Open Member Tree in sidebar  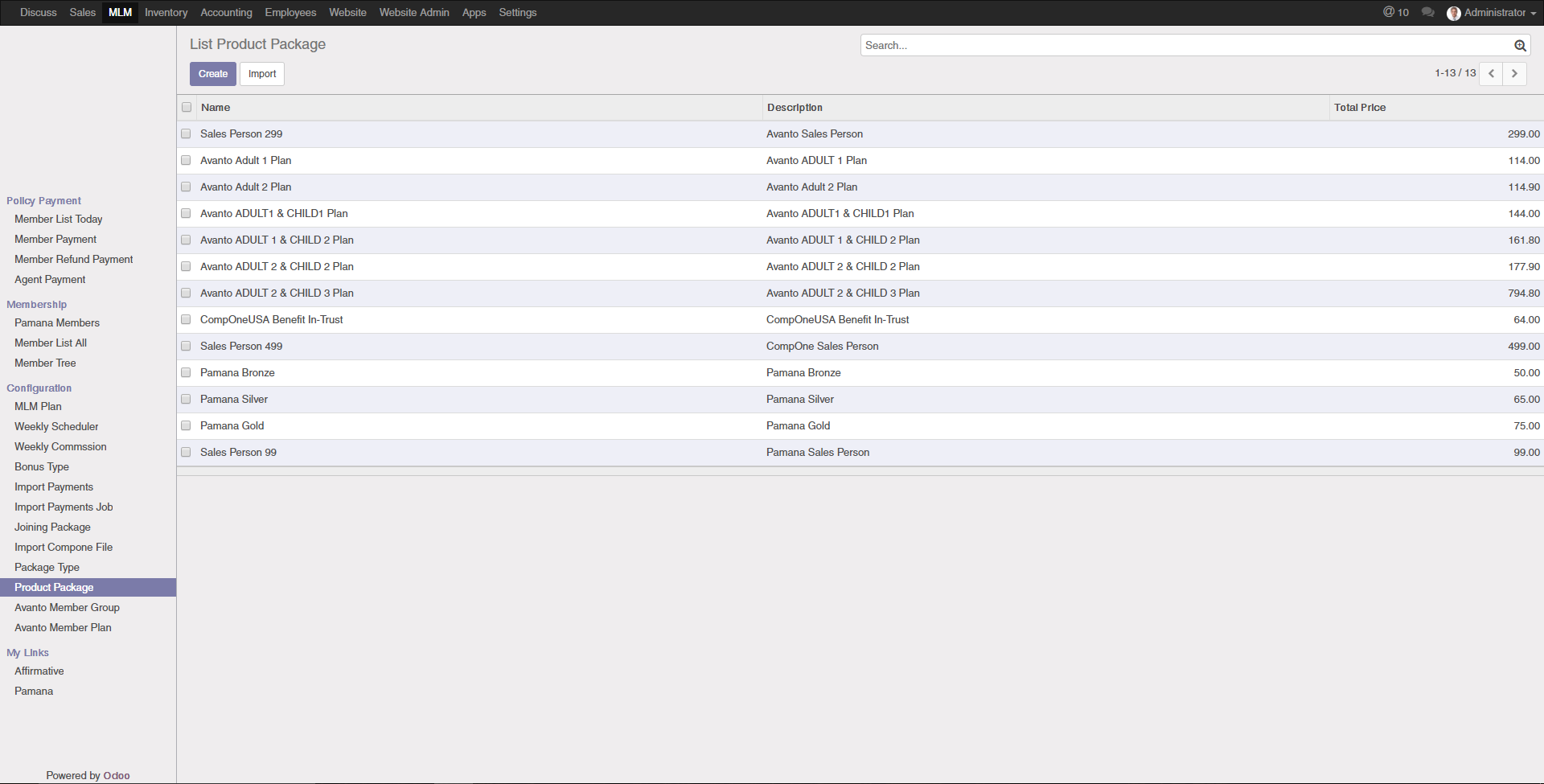pos(45,363)
